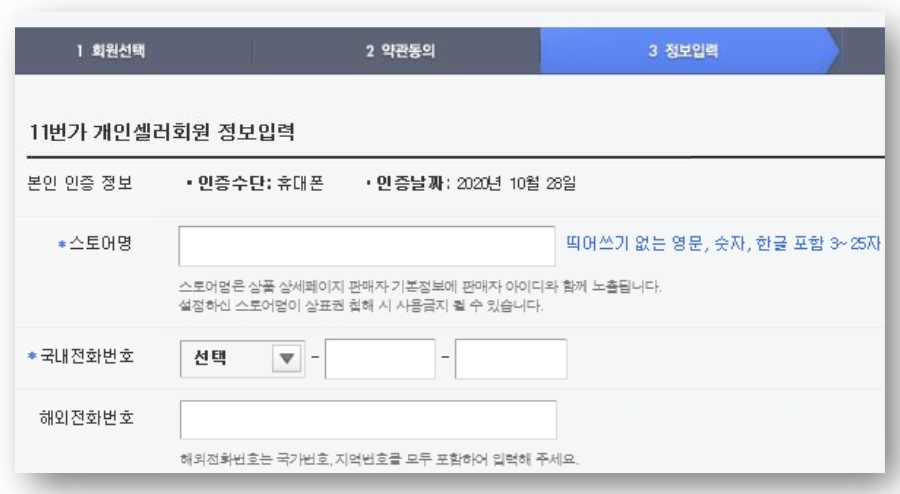Click the last 국내전화번호 number field
The image size is (900, 494).
pos(511,359)
